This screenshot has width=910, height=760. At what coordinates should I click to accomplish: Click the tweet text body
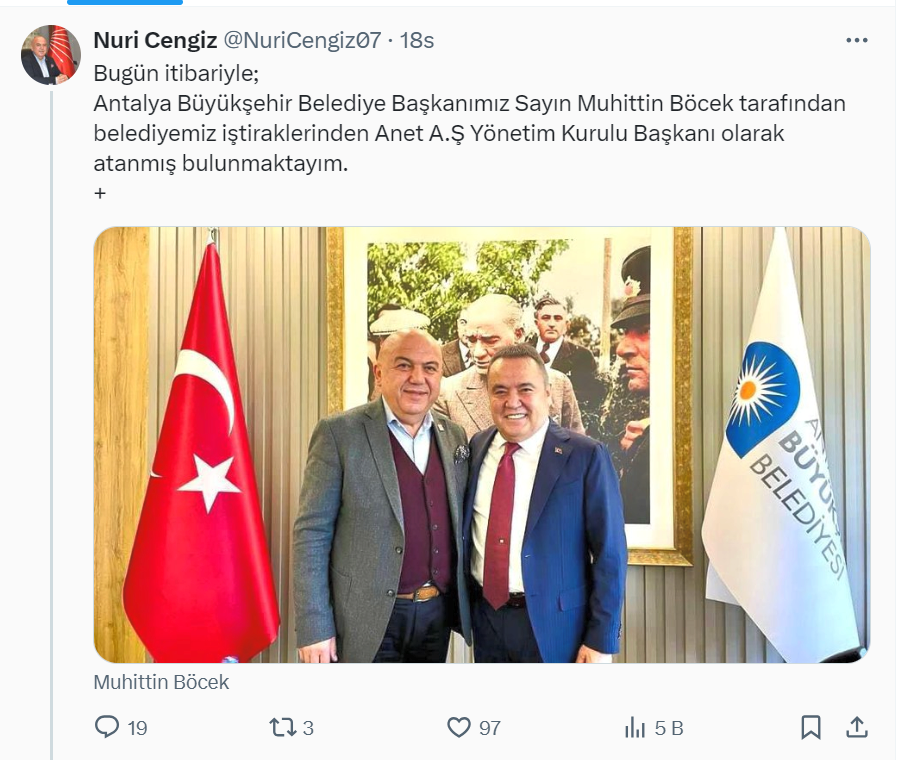[470, 118]
